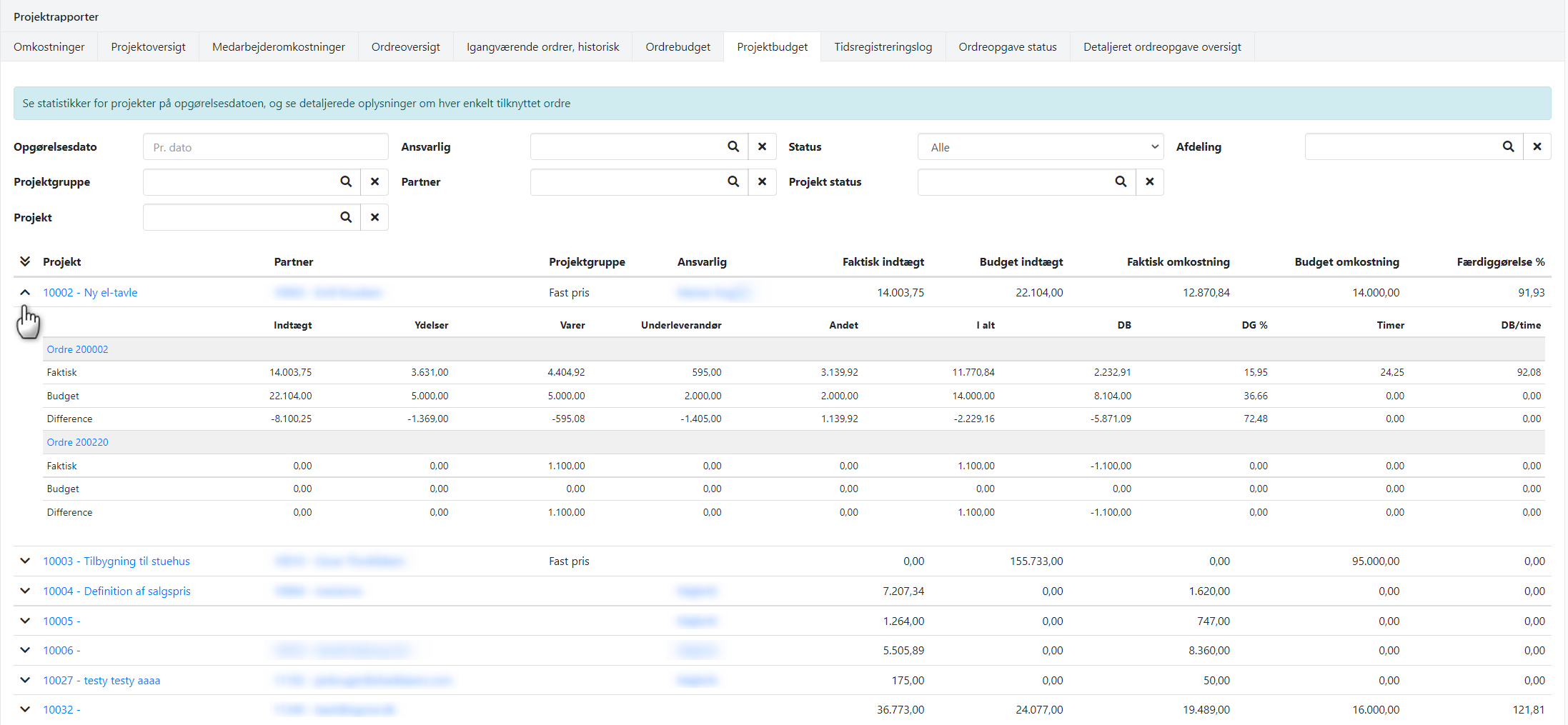1568x725 pixels.
Task: Expand project 10003 Tilbygning til stuehus
Action: (25, 561)
